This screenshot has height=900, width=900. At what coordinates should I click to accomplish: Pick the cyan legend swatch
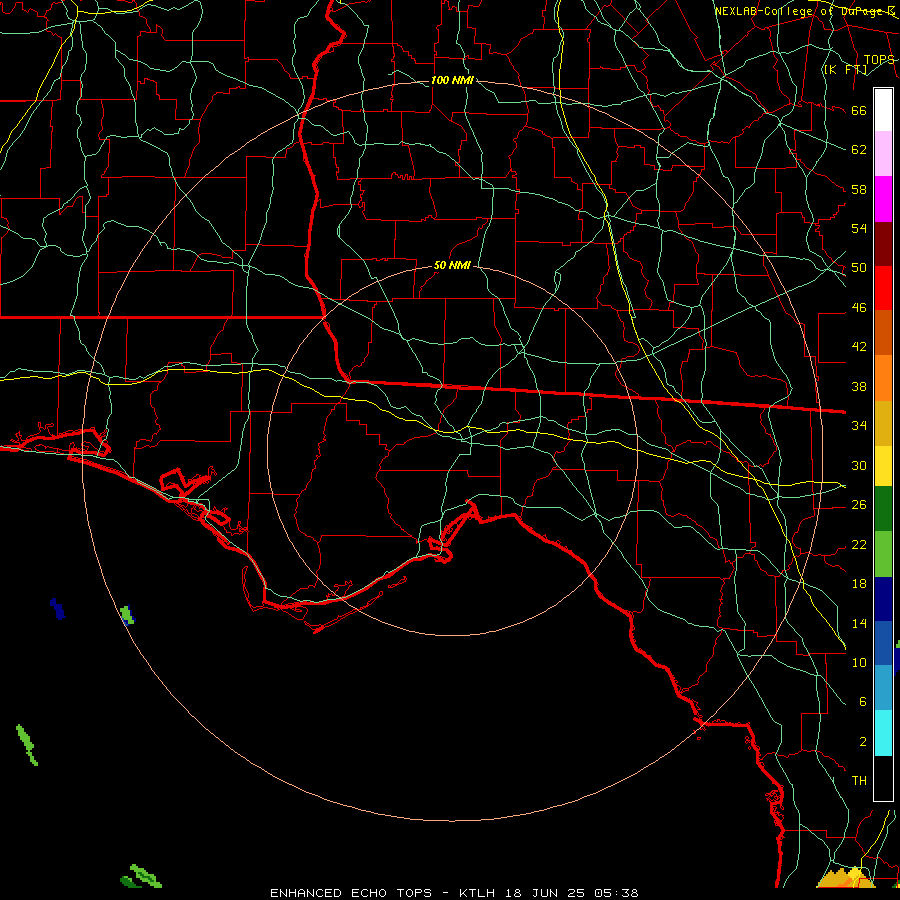point(883,733)
